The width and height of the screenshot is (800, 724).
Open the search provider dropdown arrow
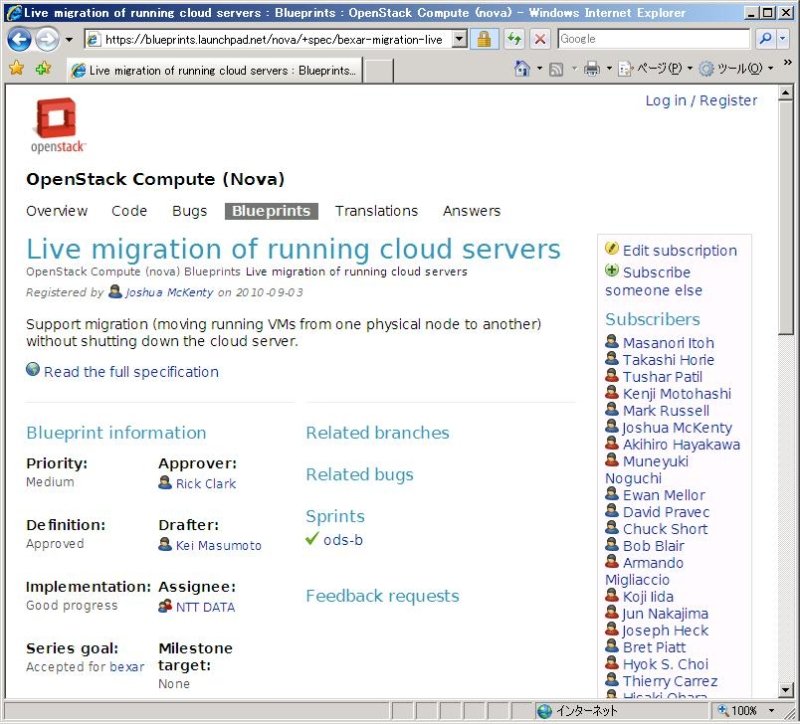(x=783, y=39)
